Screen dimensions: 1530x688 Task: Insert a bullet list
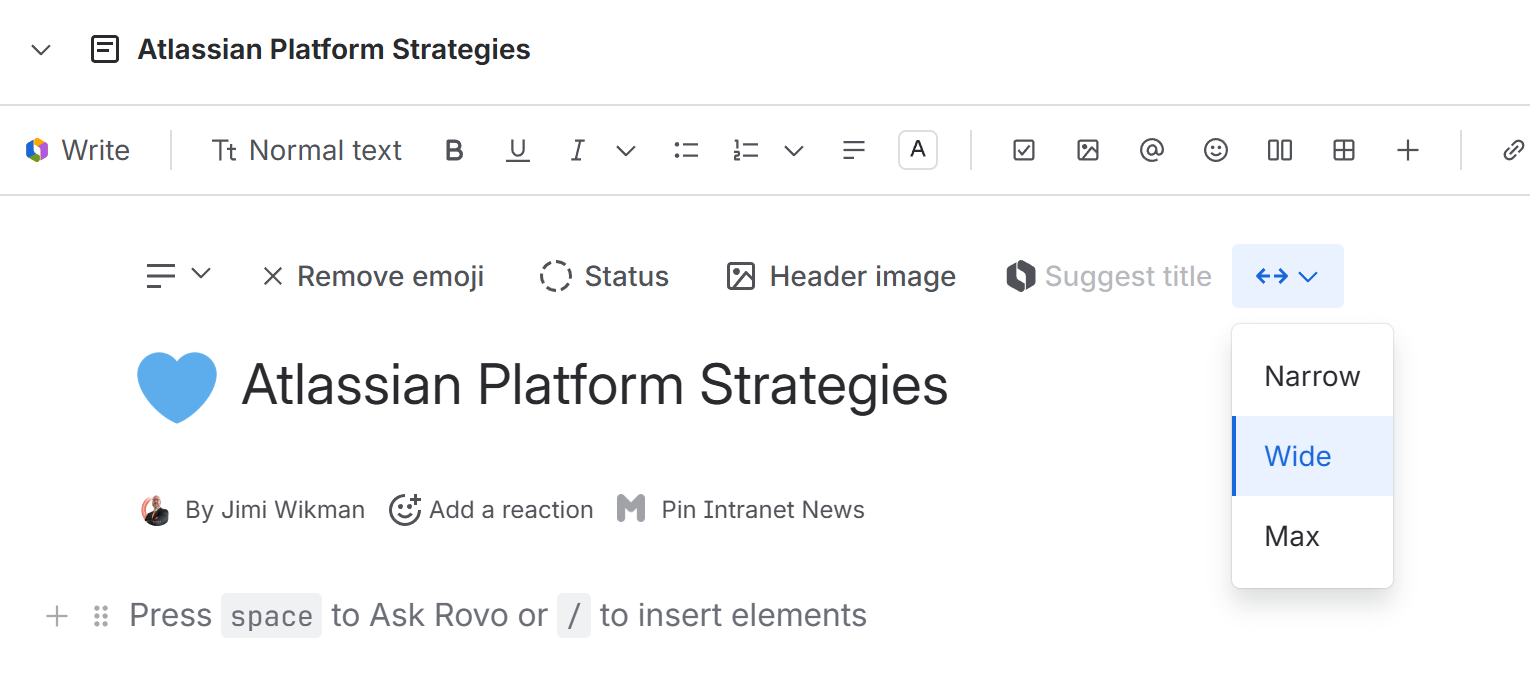[x=686, y=151]
